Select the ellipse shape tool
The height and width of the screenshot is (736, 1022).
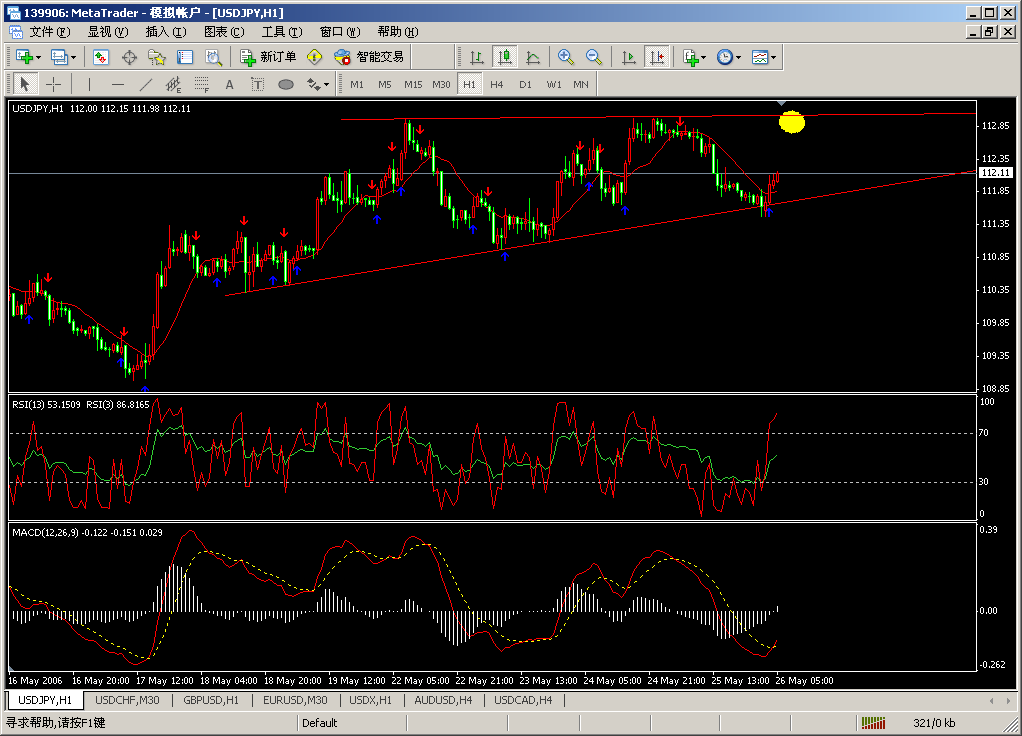coord(285,84)
